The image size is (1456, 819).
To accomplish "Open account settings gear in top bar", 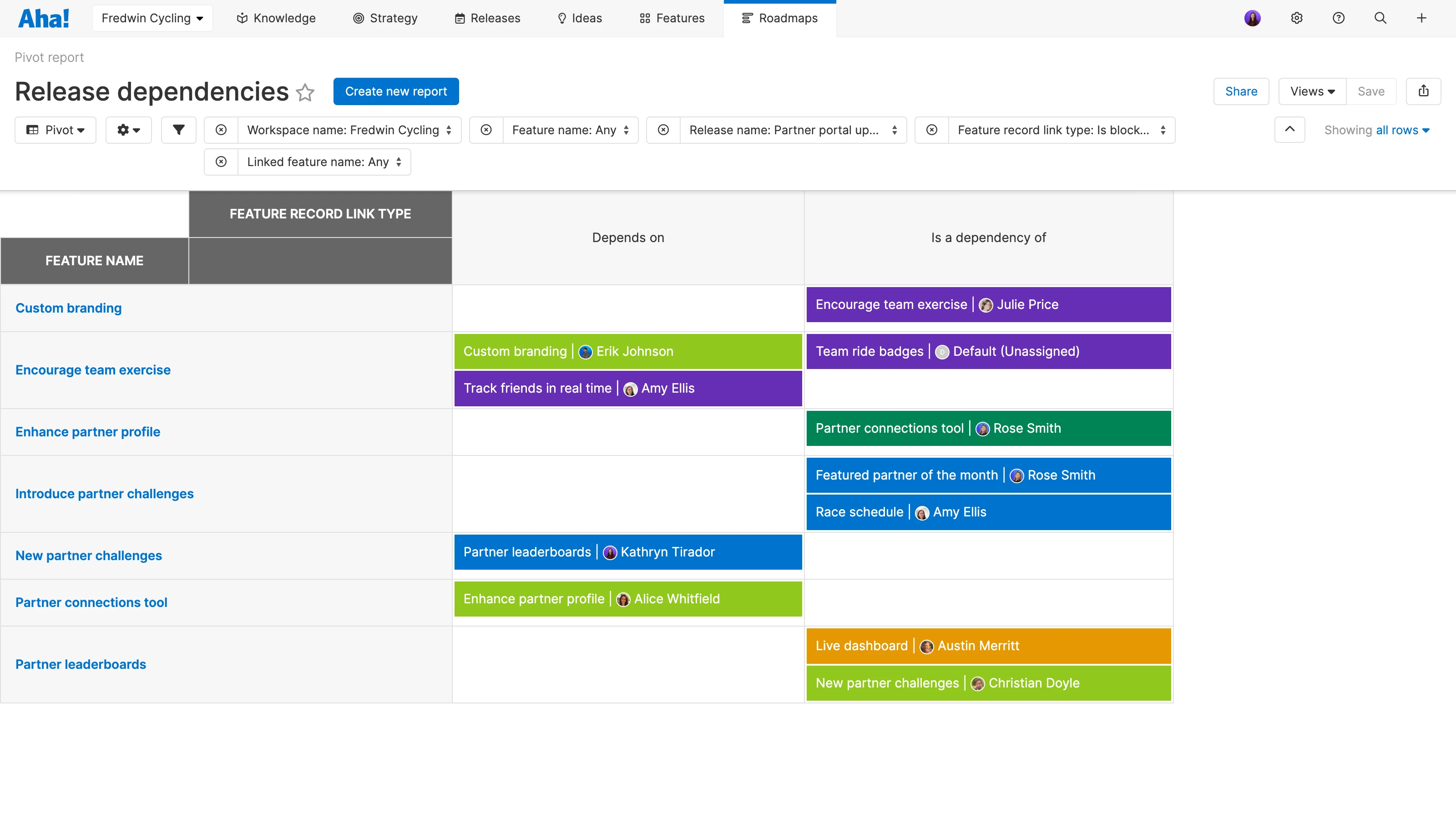I will [x=1297, y=18].
